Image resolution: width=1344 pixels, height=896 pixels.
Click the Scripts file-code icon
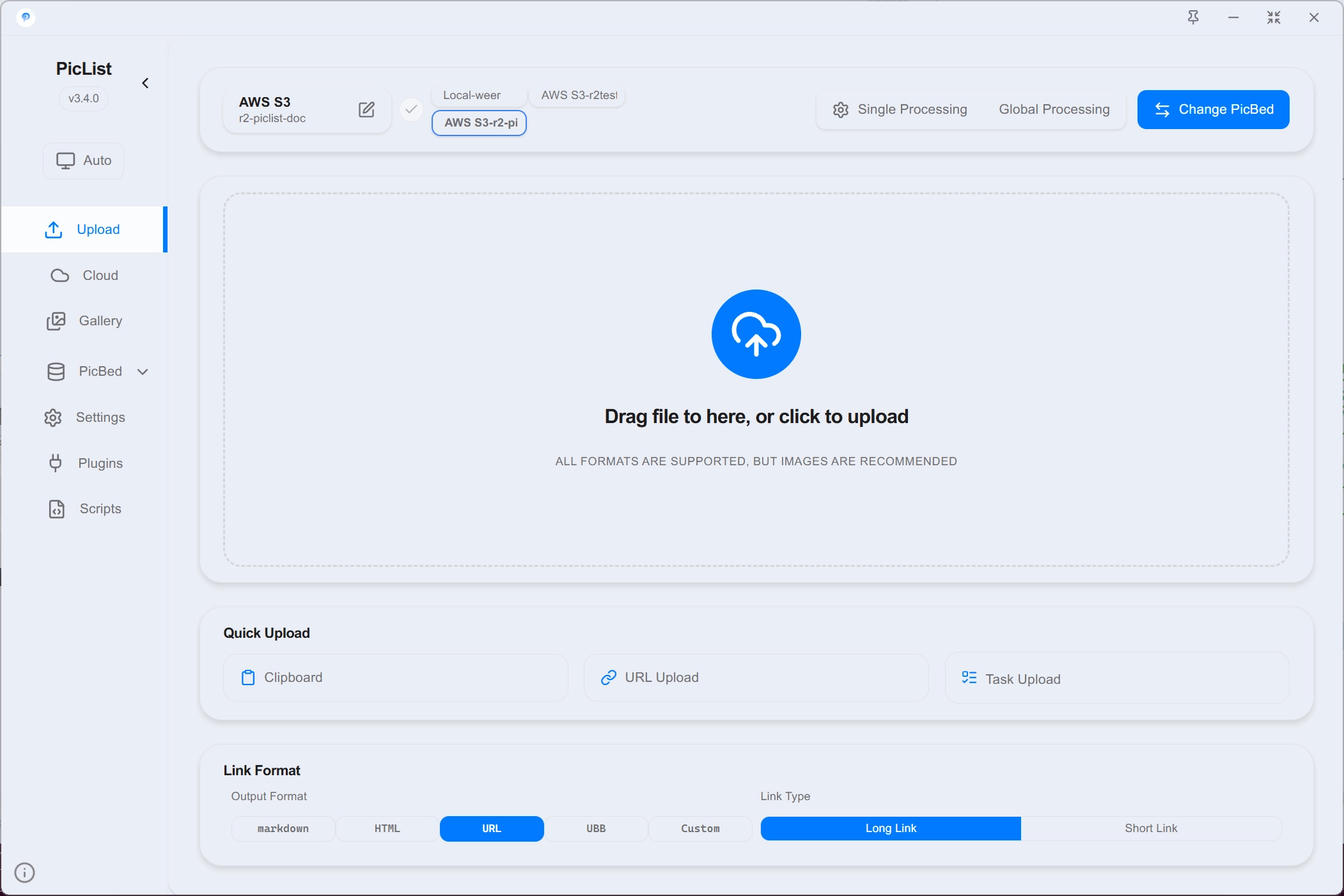57,509
